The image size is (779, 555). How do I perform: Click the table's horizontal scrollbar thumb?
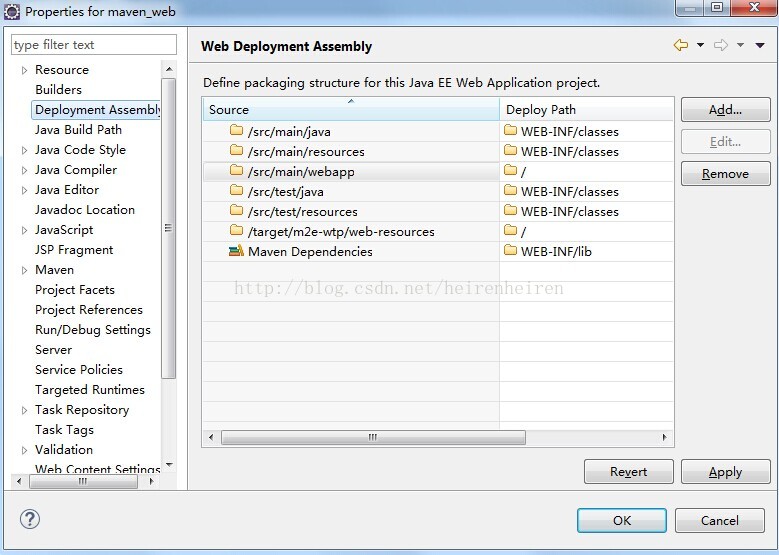point(373,437)
